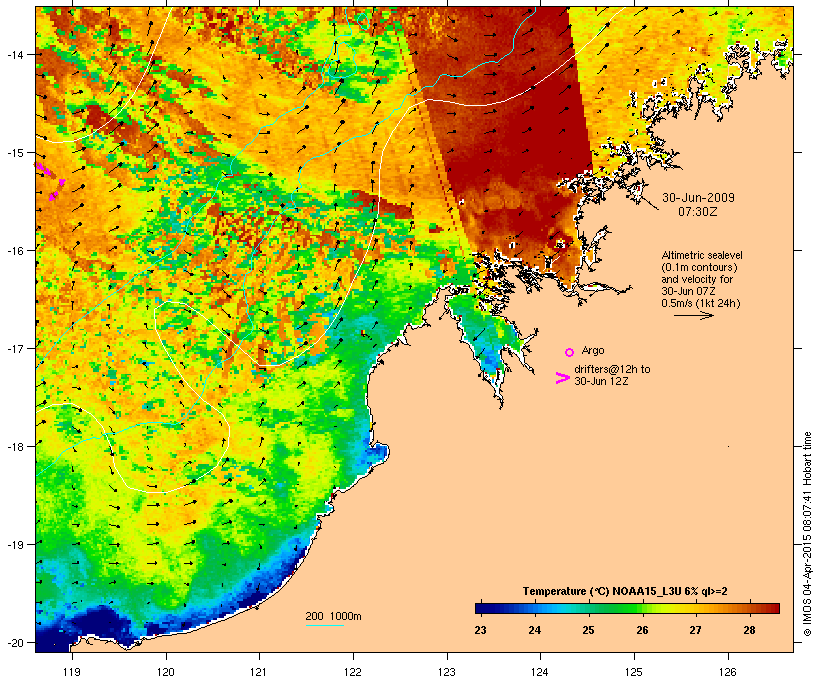This screenshot has height=680, width=820.
Task: Click the latitude axis label "-19"
Action: pos(15,545)
